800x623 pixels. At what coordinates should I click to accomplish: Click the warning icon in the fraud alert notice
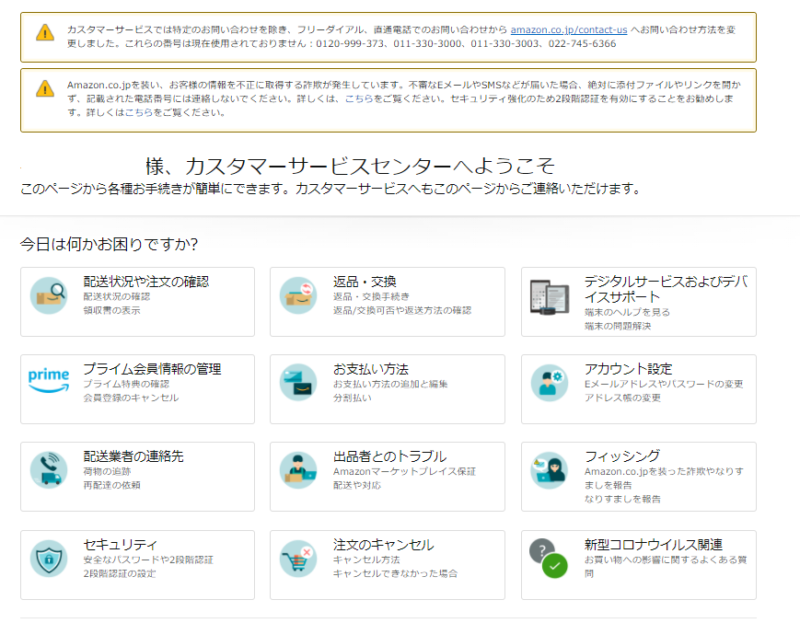(x=45, y=88)
